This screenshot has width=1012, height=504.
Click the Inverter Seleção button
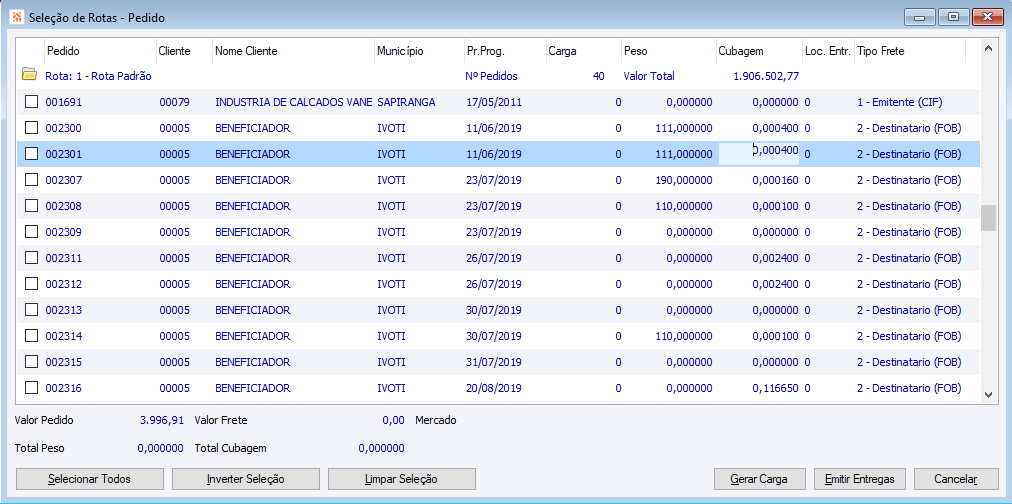(245, 479)
